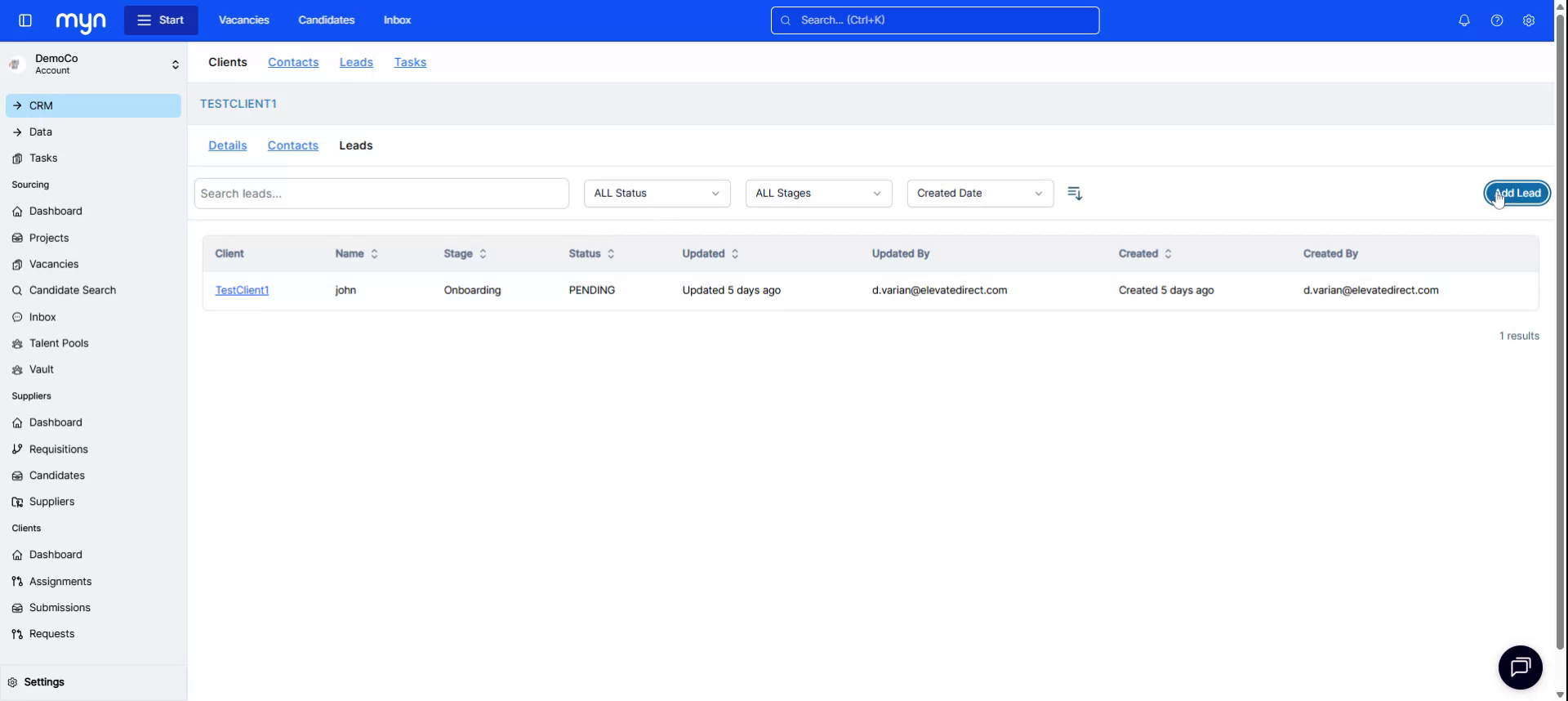
Task: Toggle the sidebar panel icon
Action: click(25, 20)
